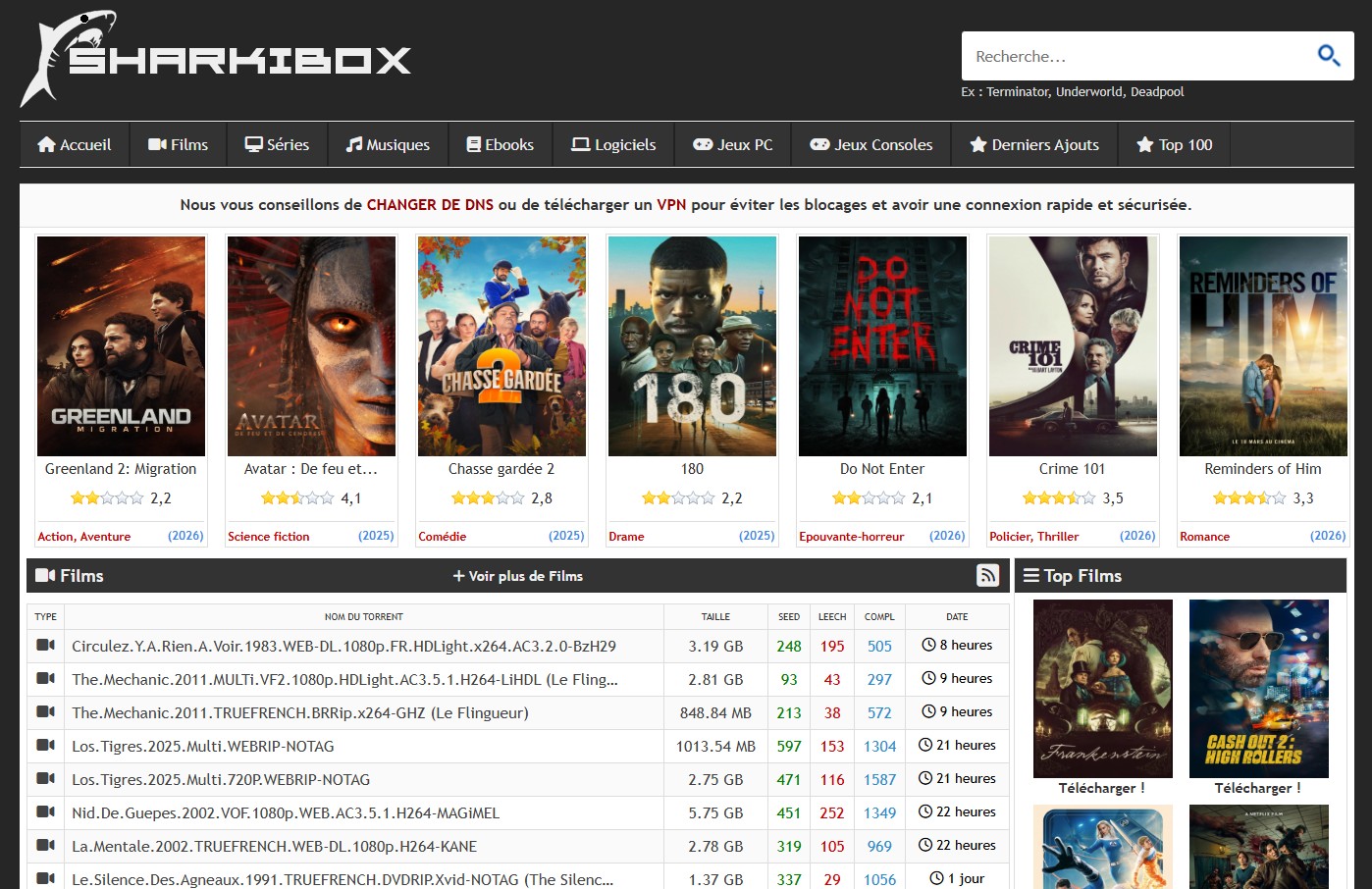Click the NOM DU TORRENT column header
The image size is (1372, 889).
pos(364,617)
